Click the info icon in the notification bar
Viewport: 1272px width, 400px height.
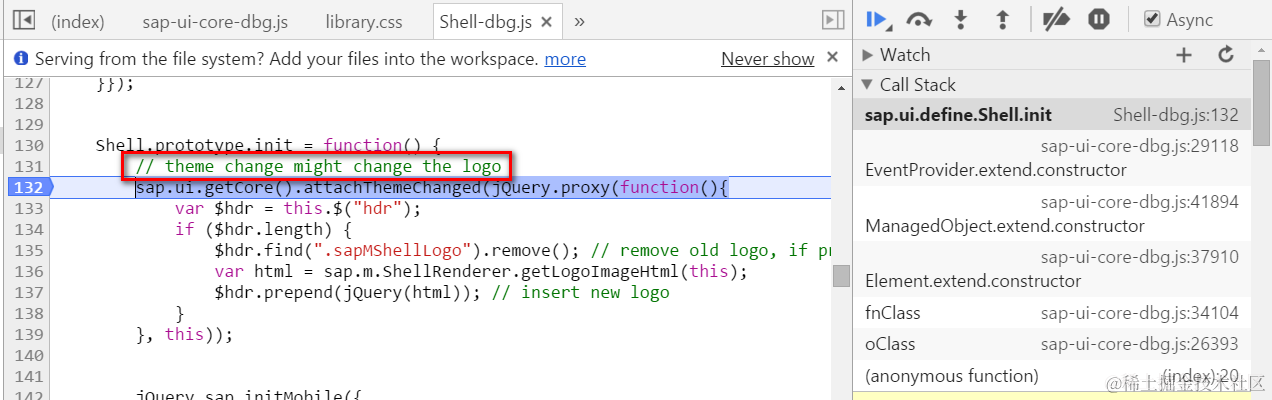click(22, 59)
